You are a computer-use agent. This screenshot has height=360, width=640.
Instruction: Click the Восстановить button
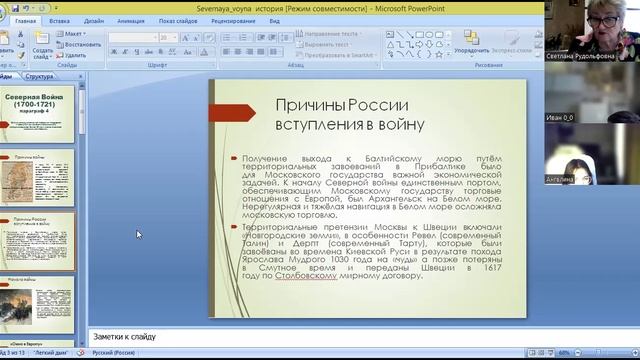coord(78,44)
